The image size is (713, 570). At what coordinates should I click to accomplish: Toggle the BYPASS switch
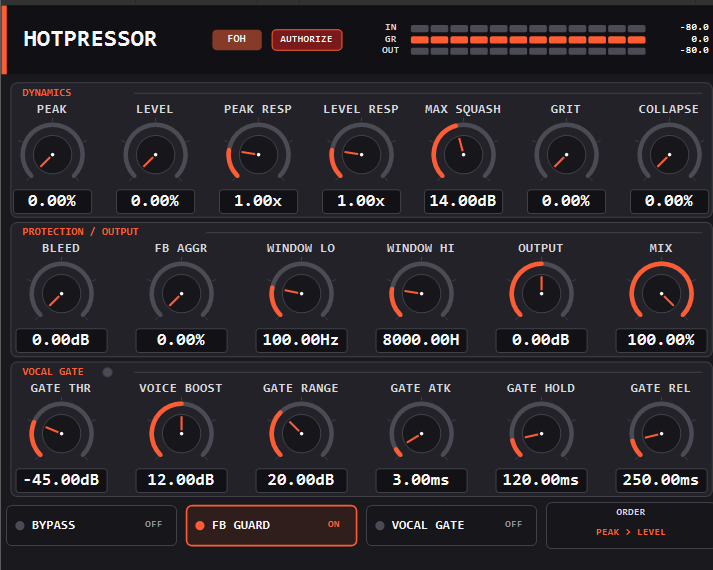pos(91,525)
